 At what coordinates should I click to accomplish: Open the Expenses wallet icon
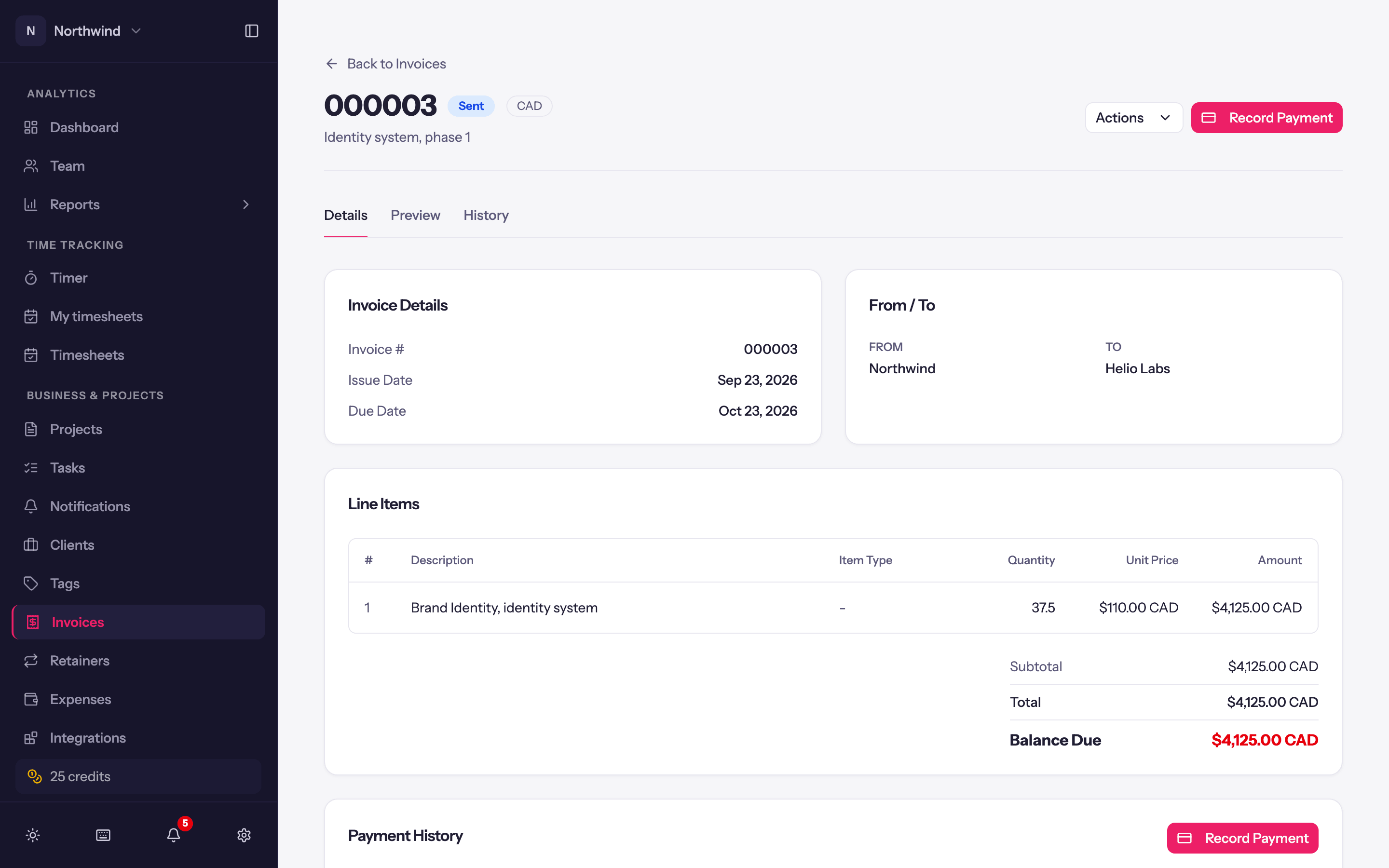[x=31, y=699]
